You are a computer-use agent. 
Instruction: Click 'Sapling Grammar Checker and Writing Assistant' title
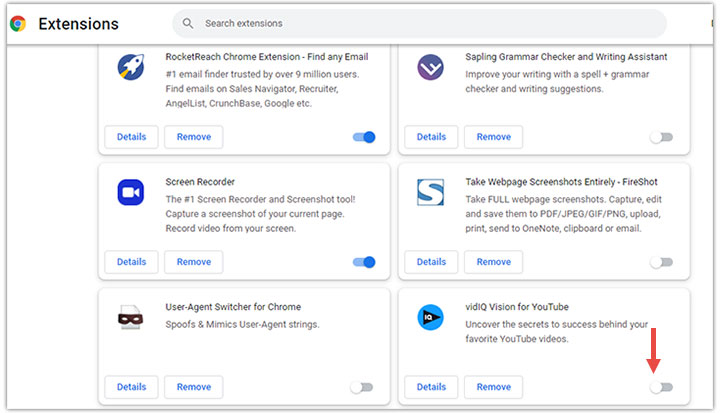566,57
